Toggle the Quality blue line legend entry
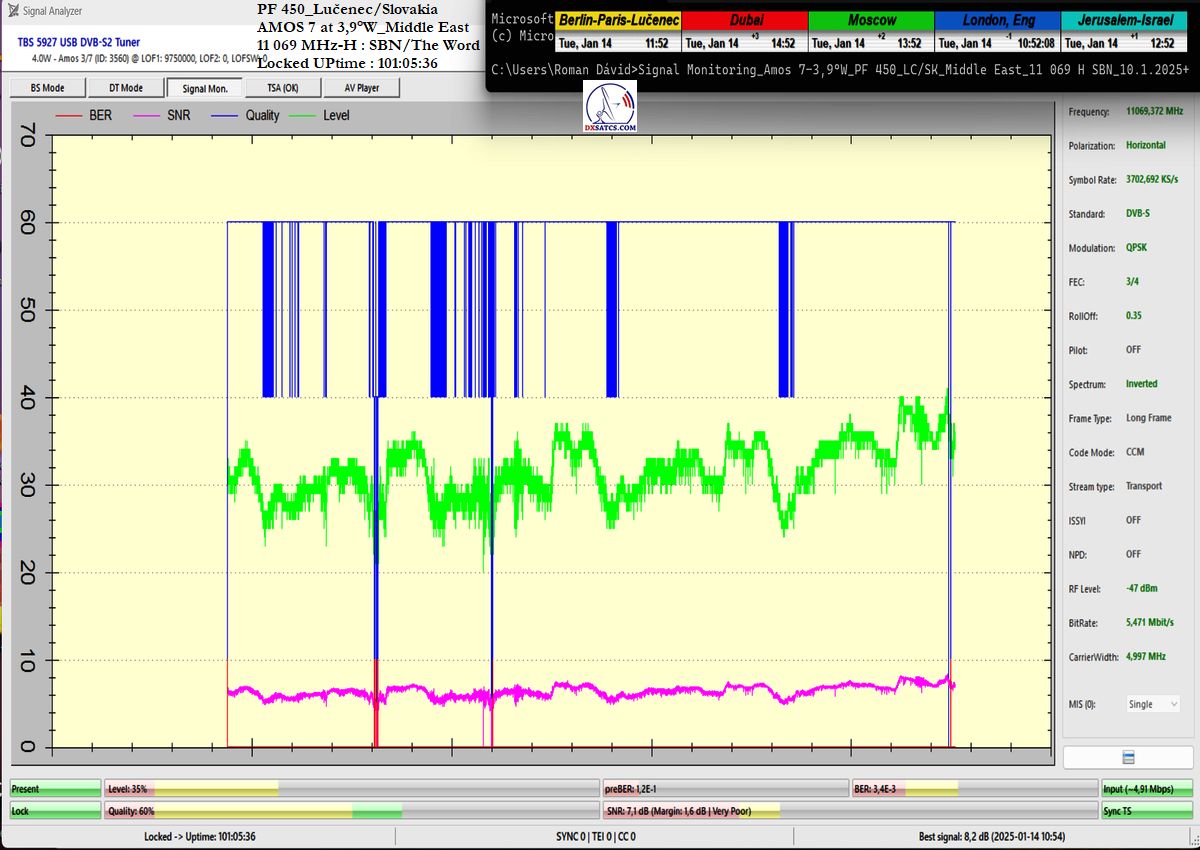Screen dimensions: 1200x850 (x=246, y=116)
